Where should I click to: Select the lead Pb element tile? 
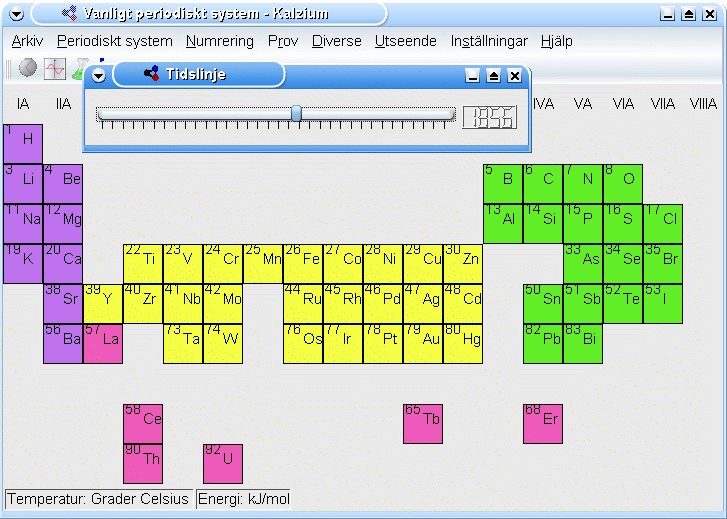(x=543, y=344)
